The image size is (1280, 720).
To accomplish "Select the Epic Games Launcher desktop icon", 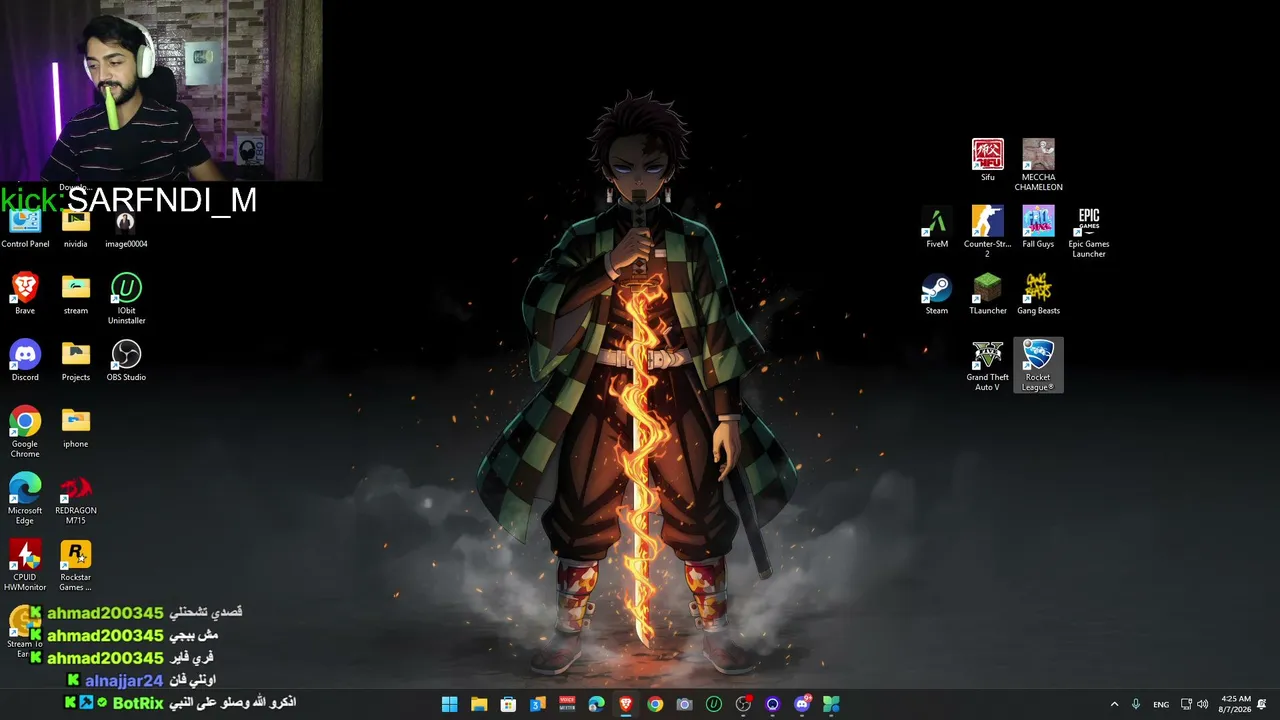I will point(1089,232).
